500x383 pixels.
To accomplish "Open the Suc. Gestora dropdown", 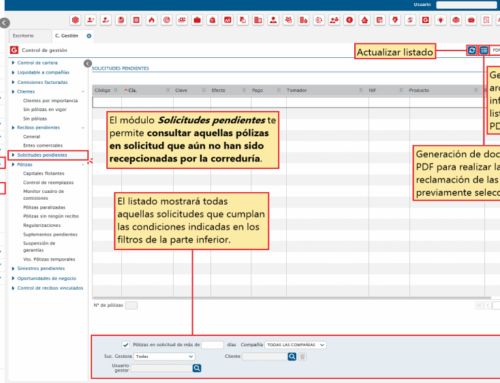I will pos(165,356).
